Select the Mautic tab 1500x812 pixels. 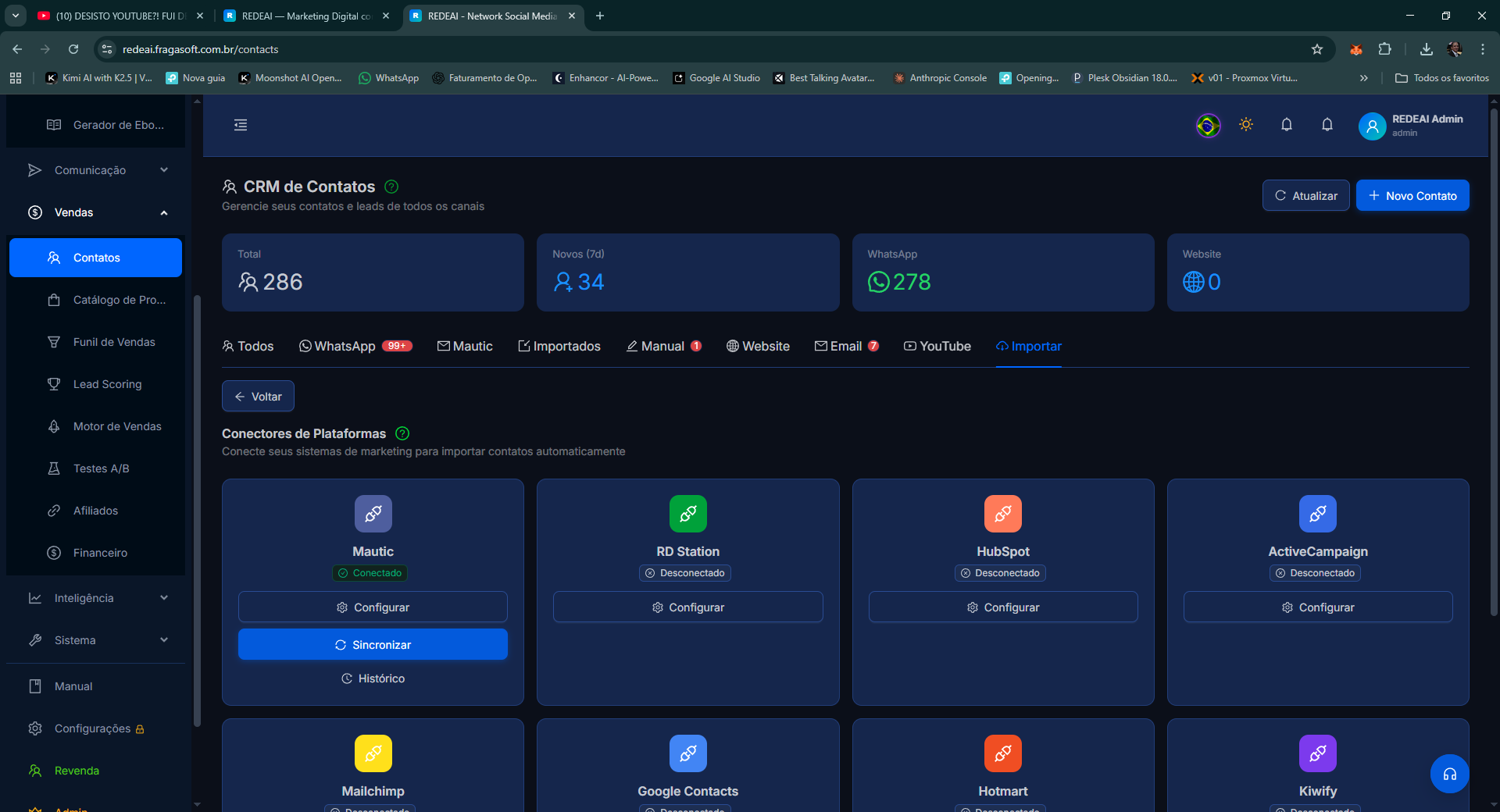(x=465, y=346)
